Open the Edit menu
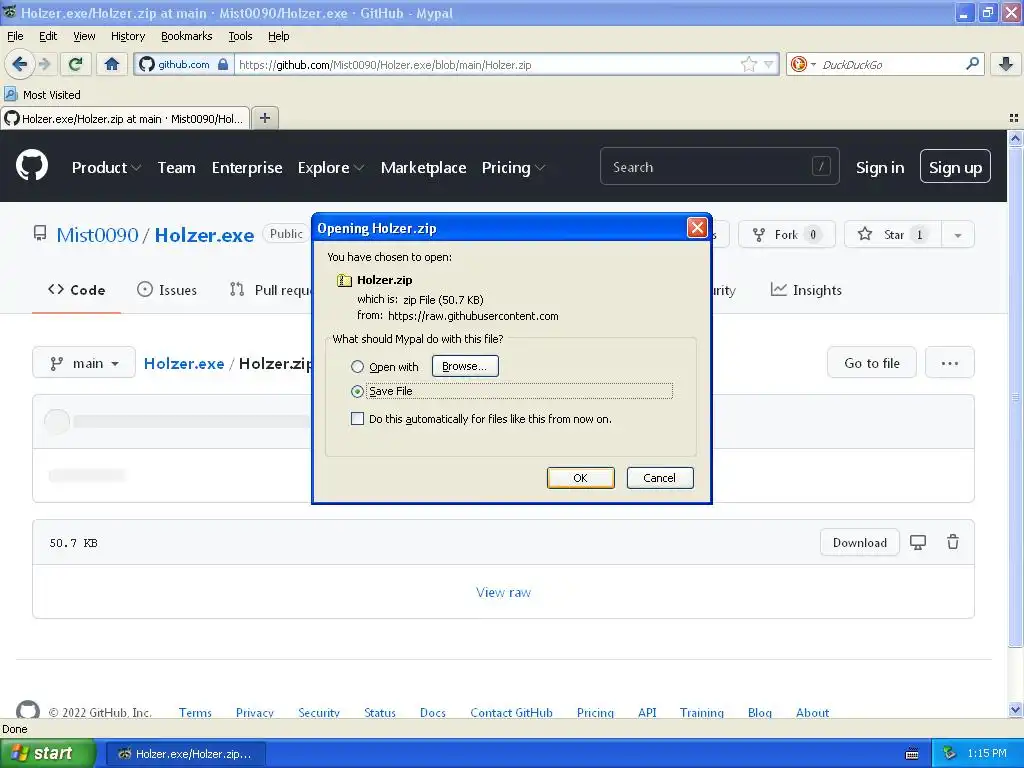Image resolution: width=1024 pixels, height=768 pixels. (x=48, y=36)
